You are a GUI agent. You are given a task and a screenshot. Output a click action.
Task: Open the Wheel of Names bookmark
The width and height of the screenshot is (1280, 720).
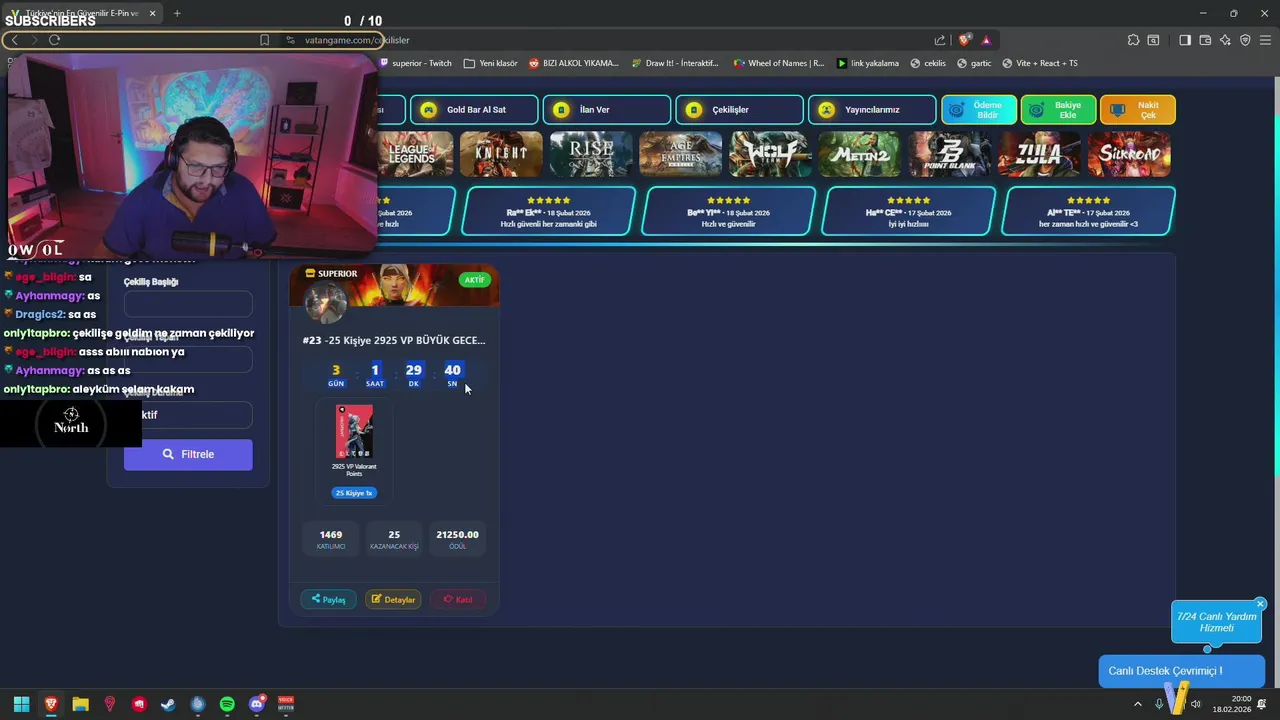(779, 63)
